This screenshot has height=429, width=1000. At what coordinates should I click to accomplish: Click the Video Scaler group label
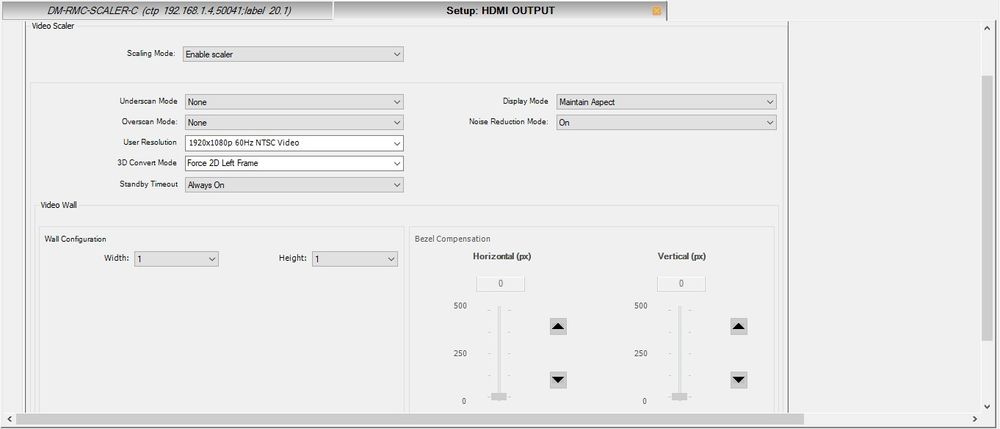(53, 26)
